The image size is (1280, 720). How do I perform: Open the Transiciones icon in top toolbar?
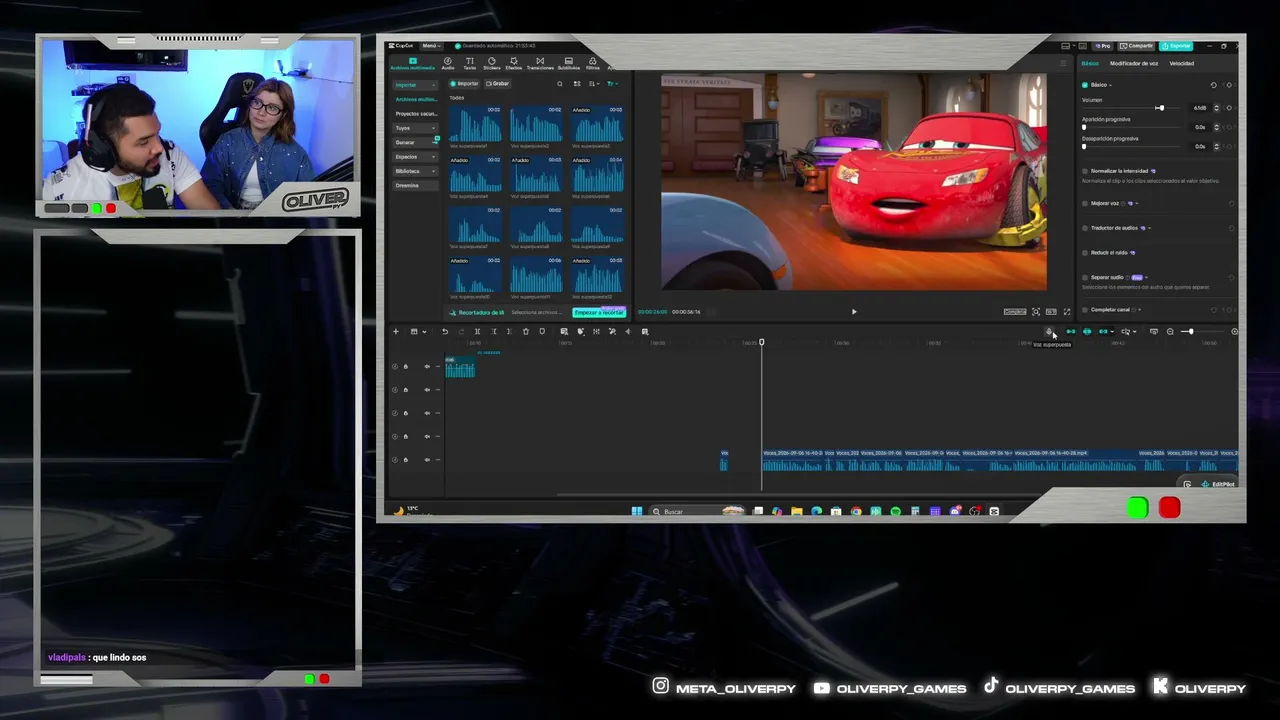click(x=540, y=63)
